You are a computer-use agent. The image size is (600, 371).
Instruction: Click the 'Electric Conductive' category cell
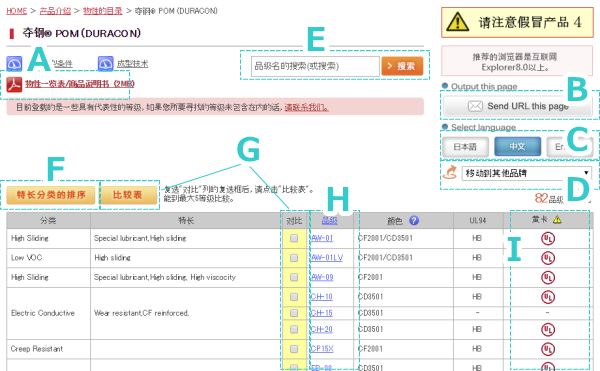click(x=49, y=313)
